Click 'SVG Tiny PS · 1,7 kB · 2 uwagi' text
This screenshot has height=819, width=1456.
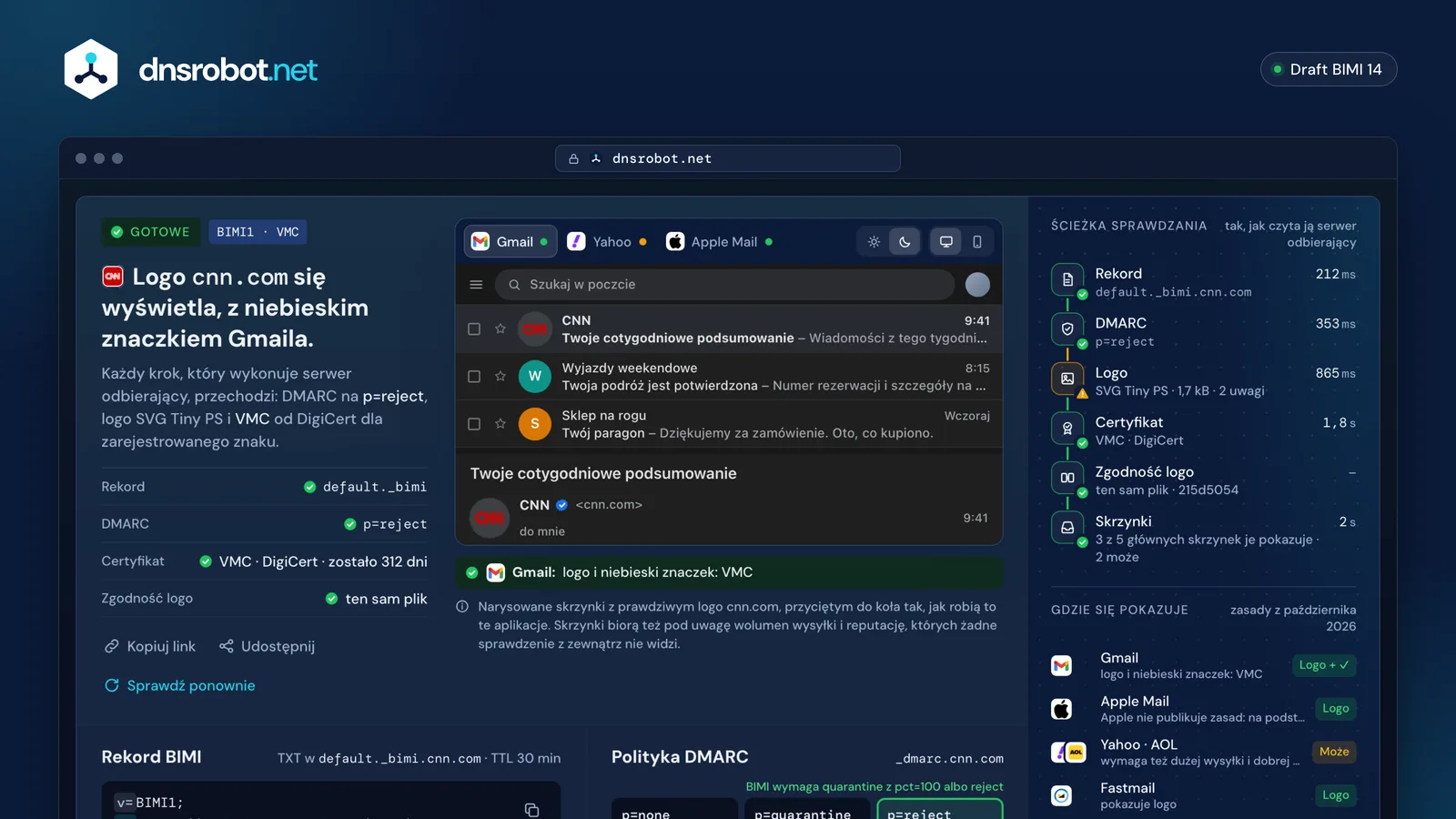pos(1179,390)
